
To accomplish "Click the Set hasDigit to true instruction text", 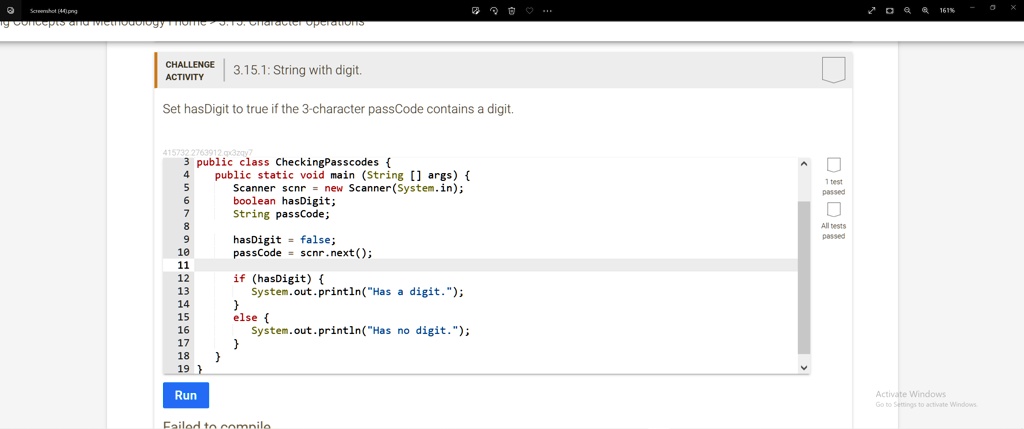I will [x=338, y=109].
